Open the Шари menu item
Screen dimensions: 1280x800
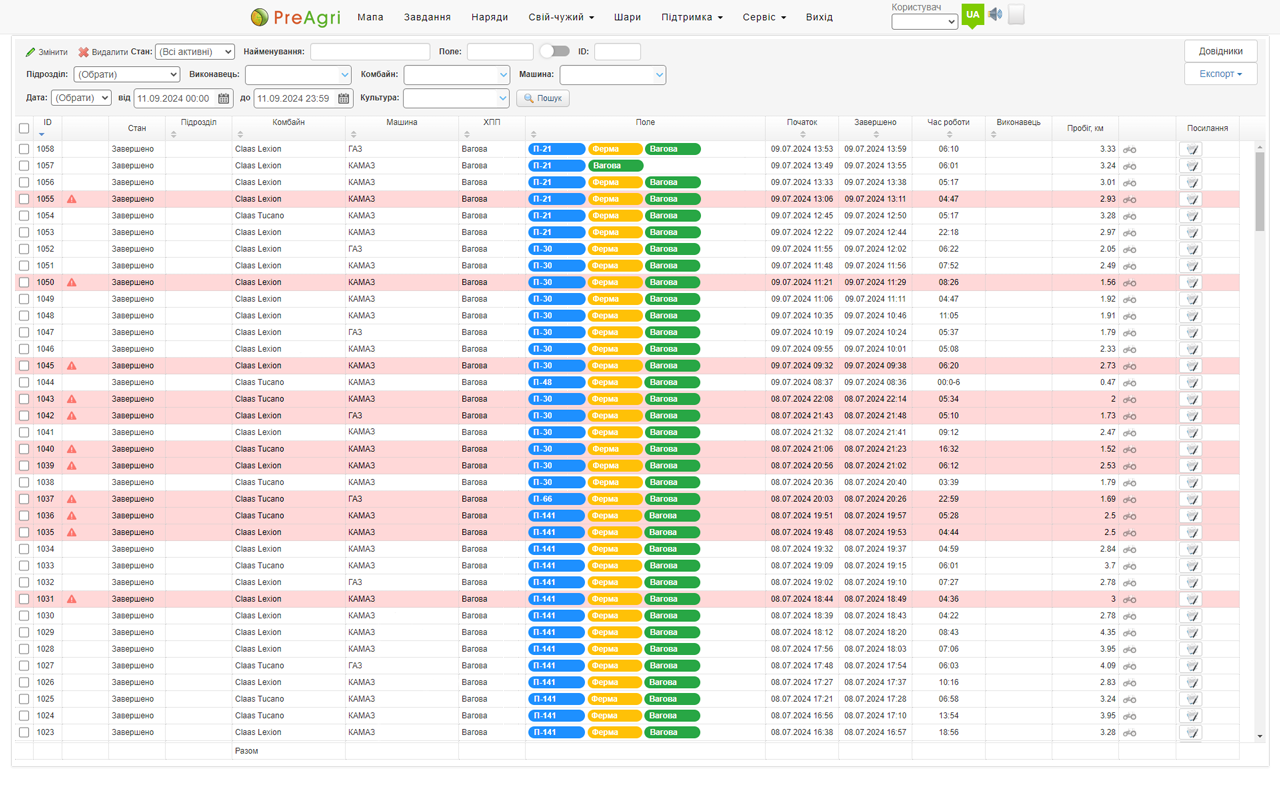click(628, 17)
